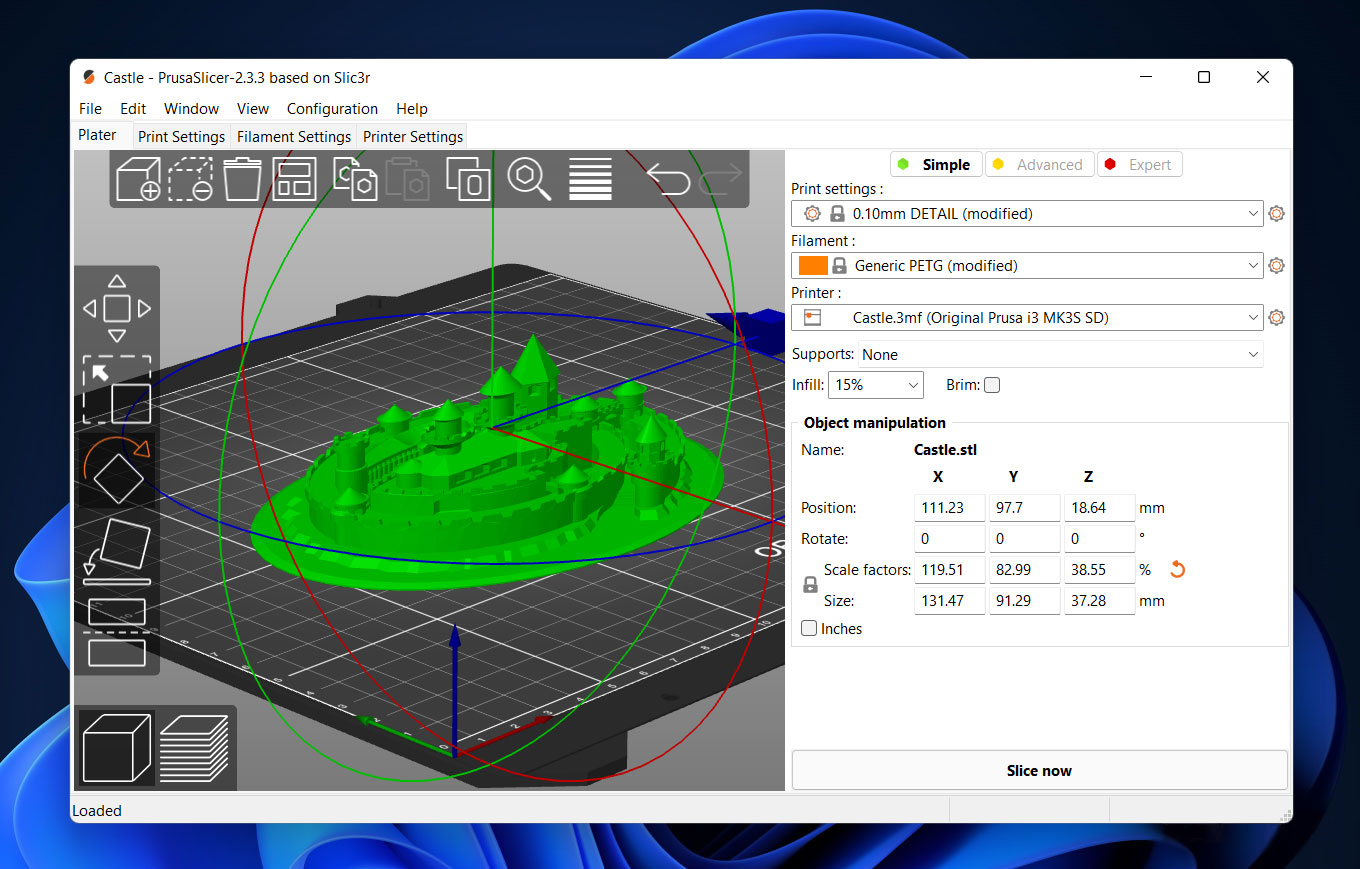The height and width of the screenshot is (869, 1360).
Task: Select the Rotate tool in sidebar
Action: [117, 470]
